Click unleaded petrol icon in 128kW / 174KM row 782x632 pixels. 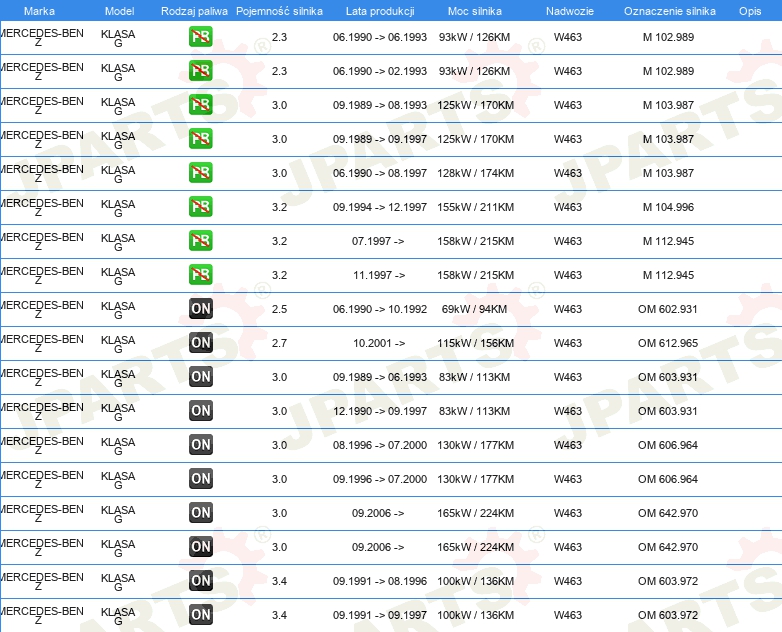click(x=200, y=173)
